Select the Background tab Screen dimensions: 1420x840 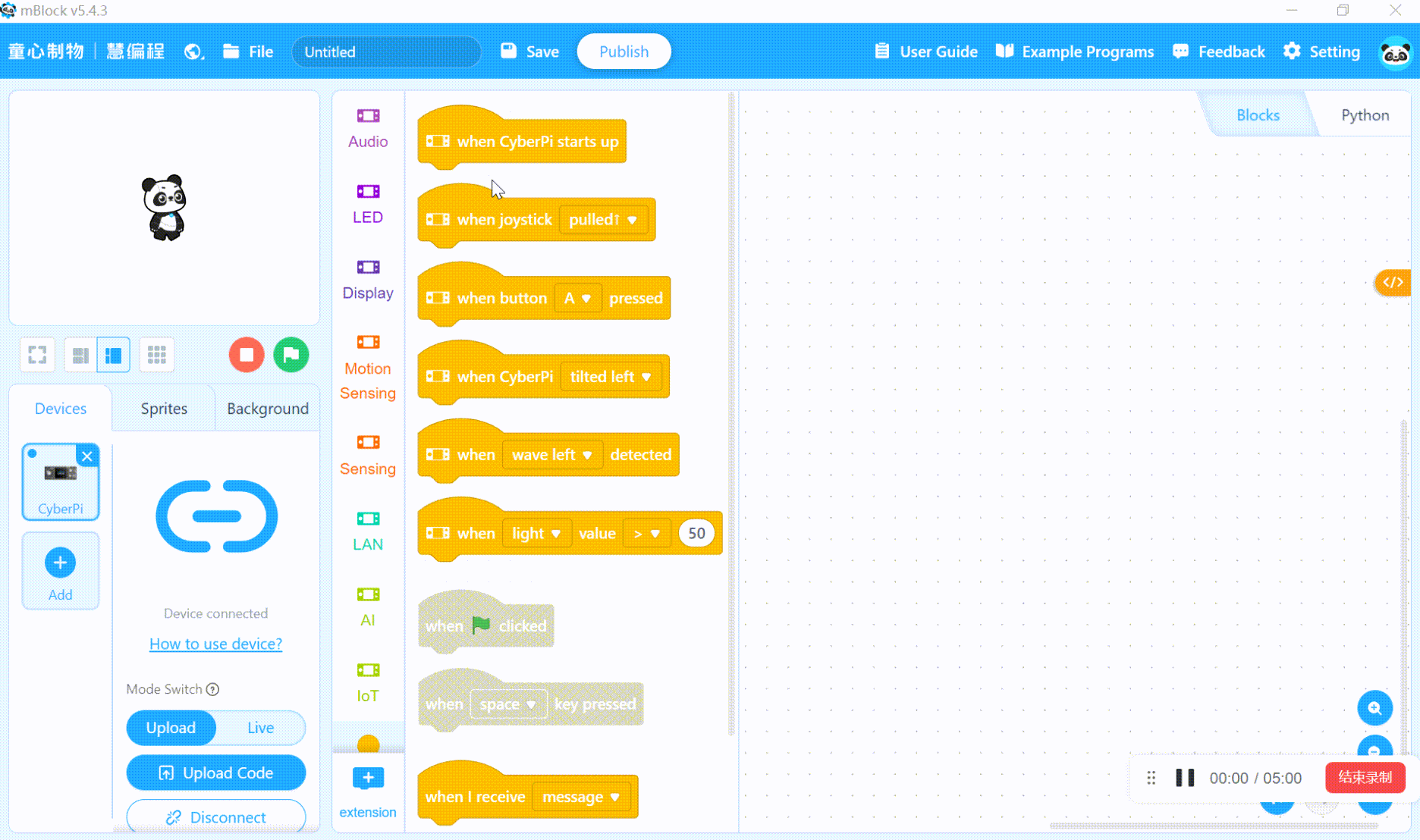pyautogui.click(x=268, y=409)
